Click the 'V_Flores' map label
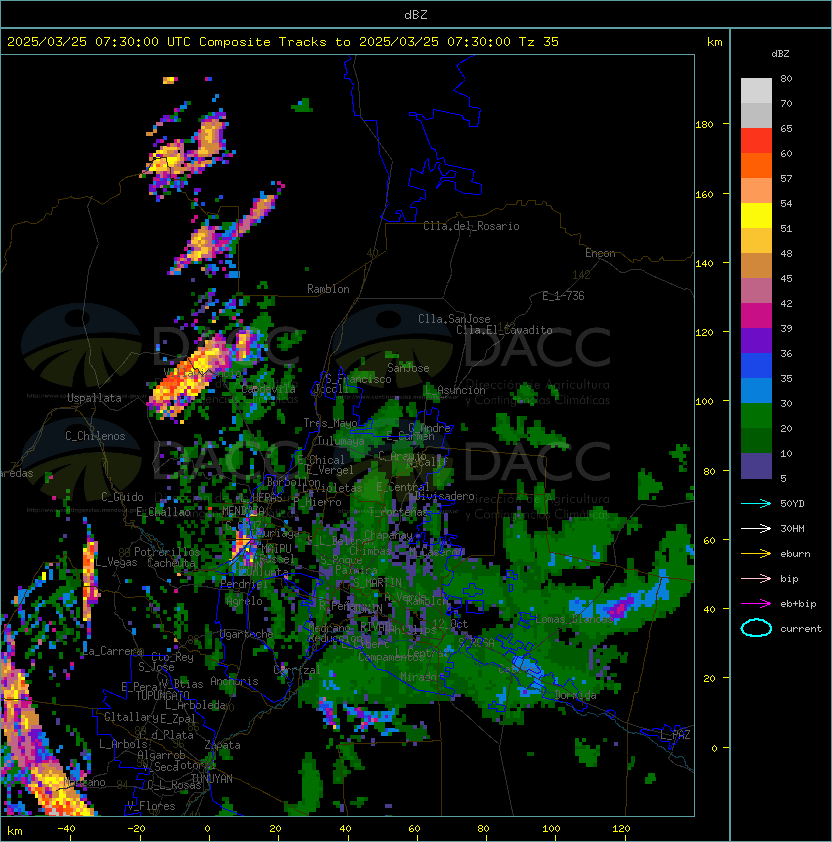This screenshot has height=842, width=832. coord(151,806)
